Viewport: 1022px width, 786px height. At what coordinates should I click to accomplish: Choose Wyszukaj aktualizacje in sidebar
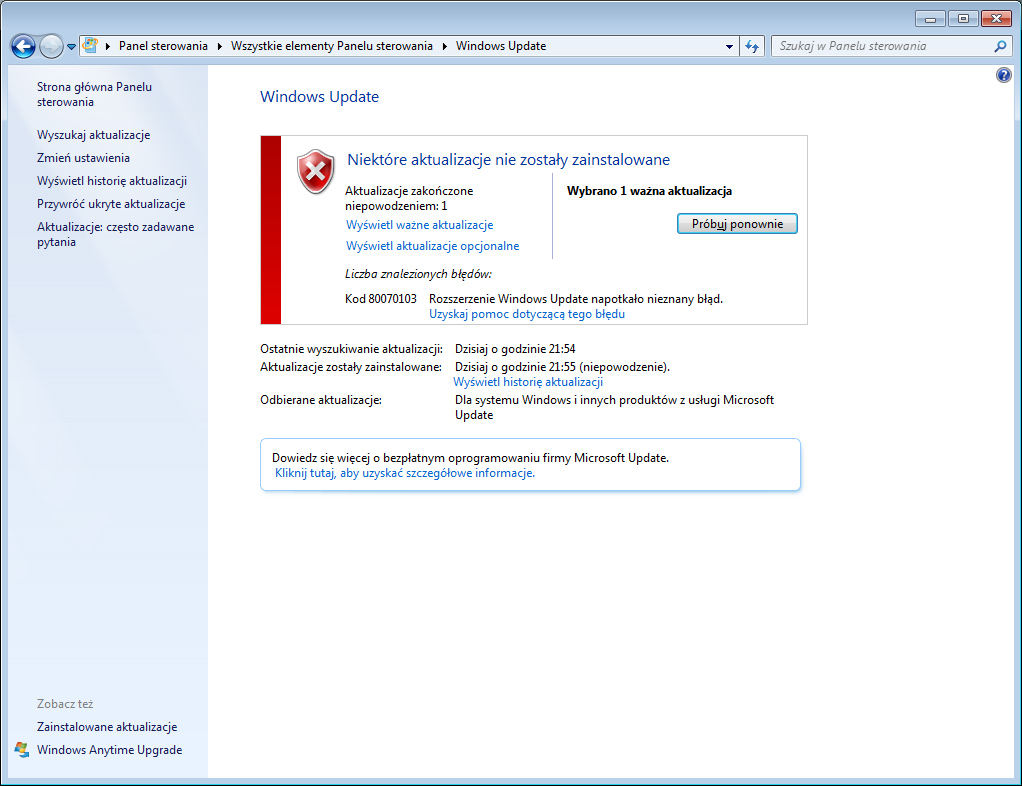point(93,135)
